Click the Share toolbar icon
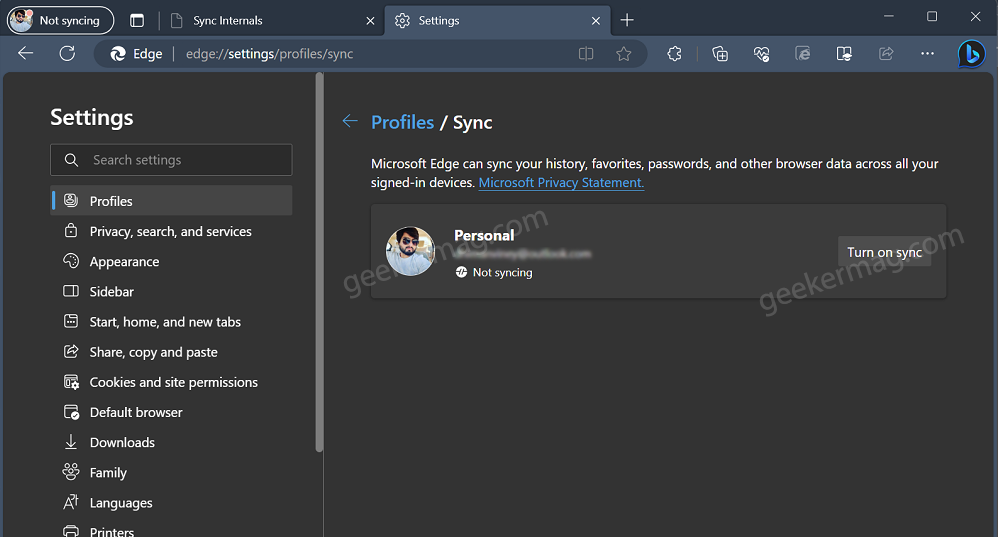 886,54
